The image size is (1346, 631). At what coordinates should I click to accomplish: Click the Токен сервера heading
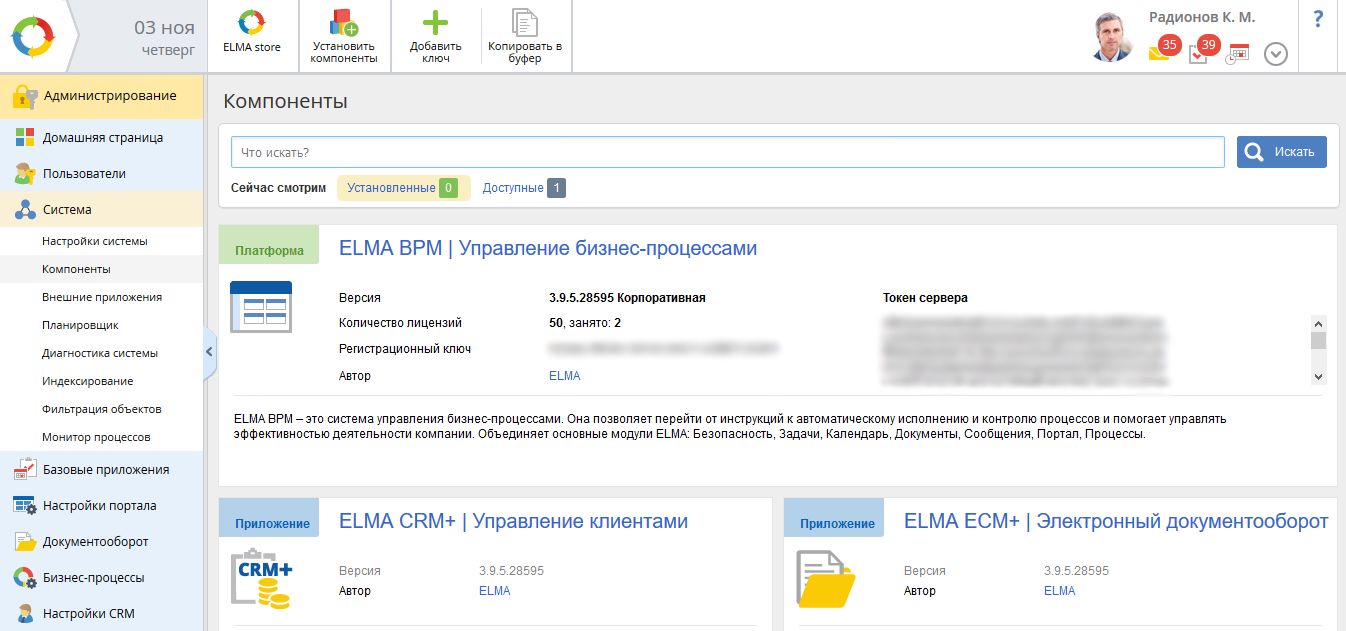pyautogui.click(x=925, y=298)
